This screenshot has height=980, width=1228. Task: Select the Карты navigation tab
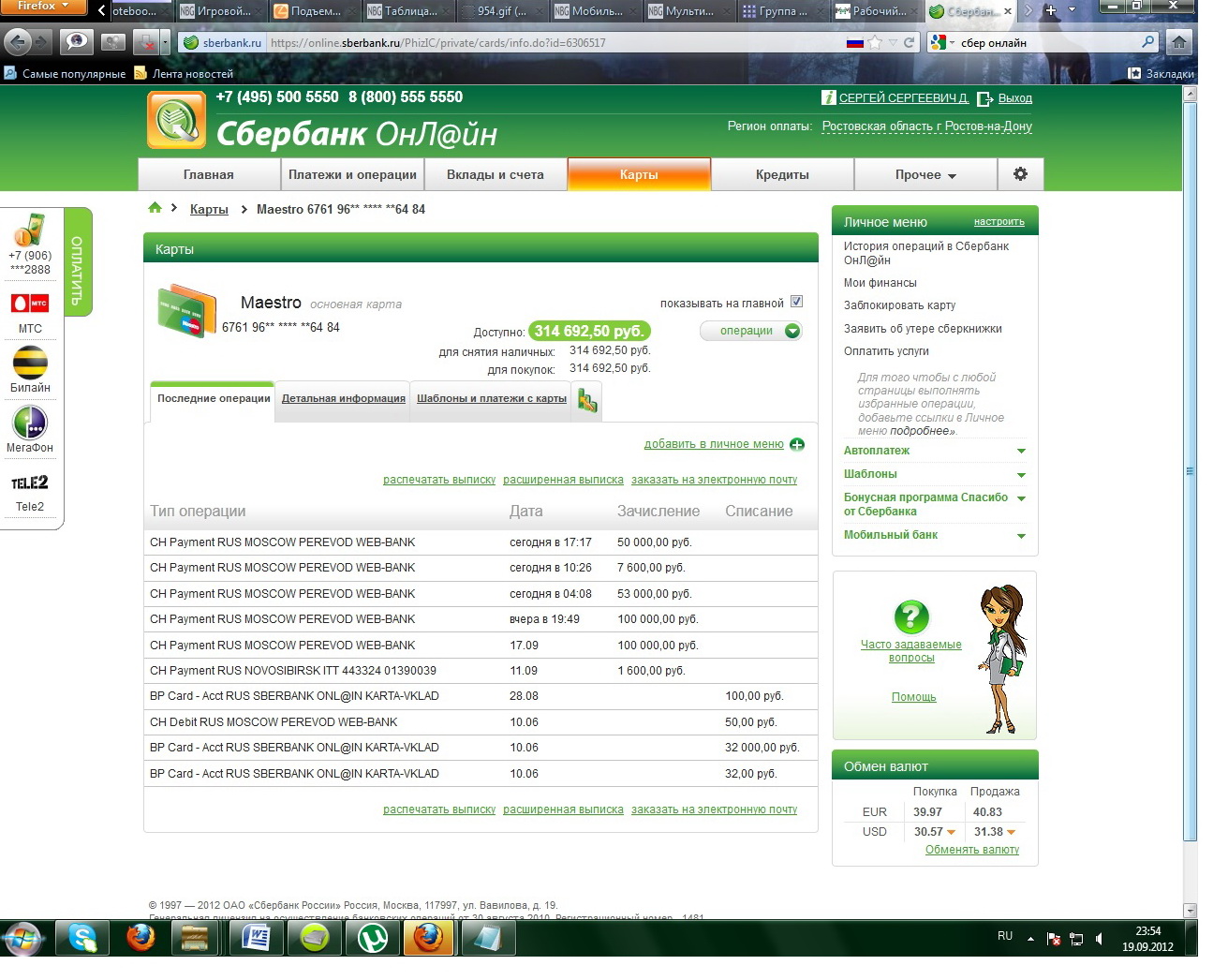(639, 174)
